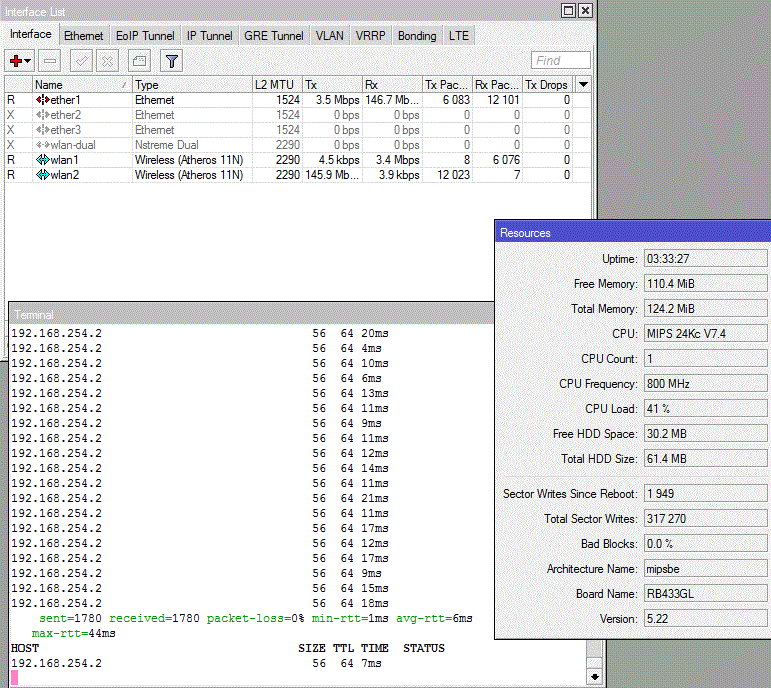Open the Bonding tab
The image size is (771, 688).
[x=417, y=36]
